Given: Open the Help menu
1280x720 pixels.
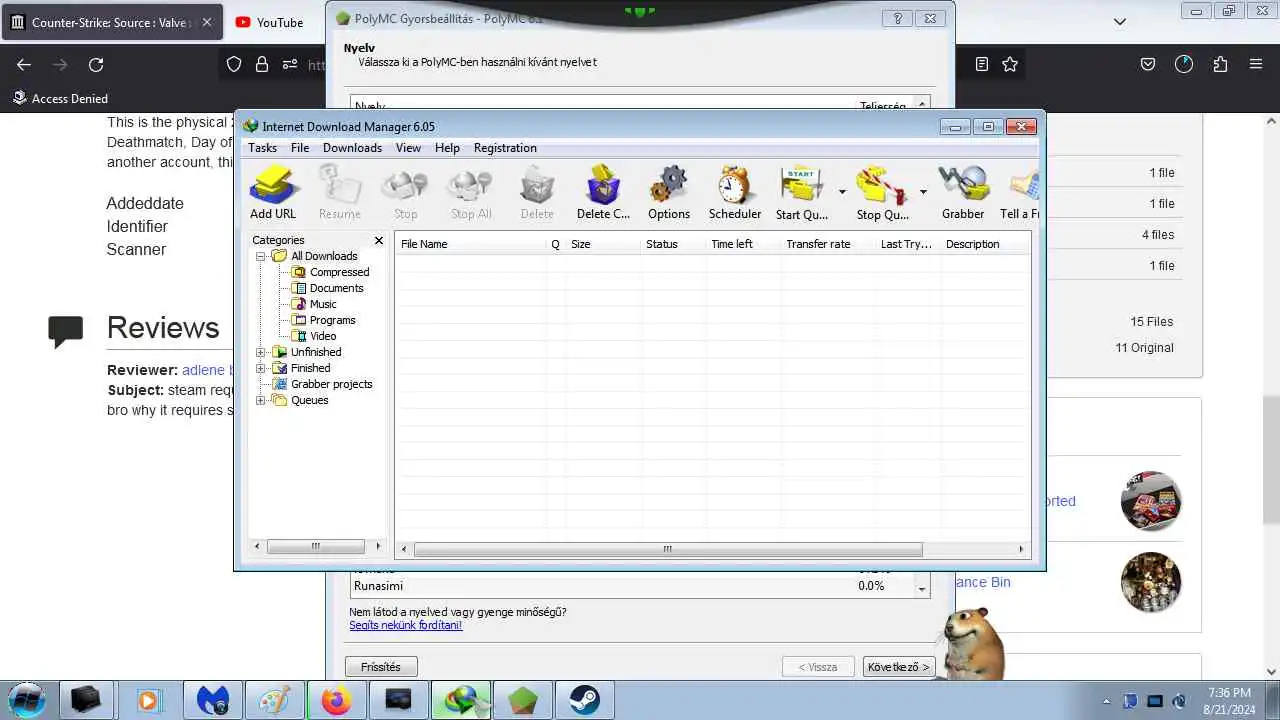Looking at the screenshot, I should pyautogui.click(x=447, y=148).
